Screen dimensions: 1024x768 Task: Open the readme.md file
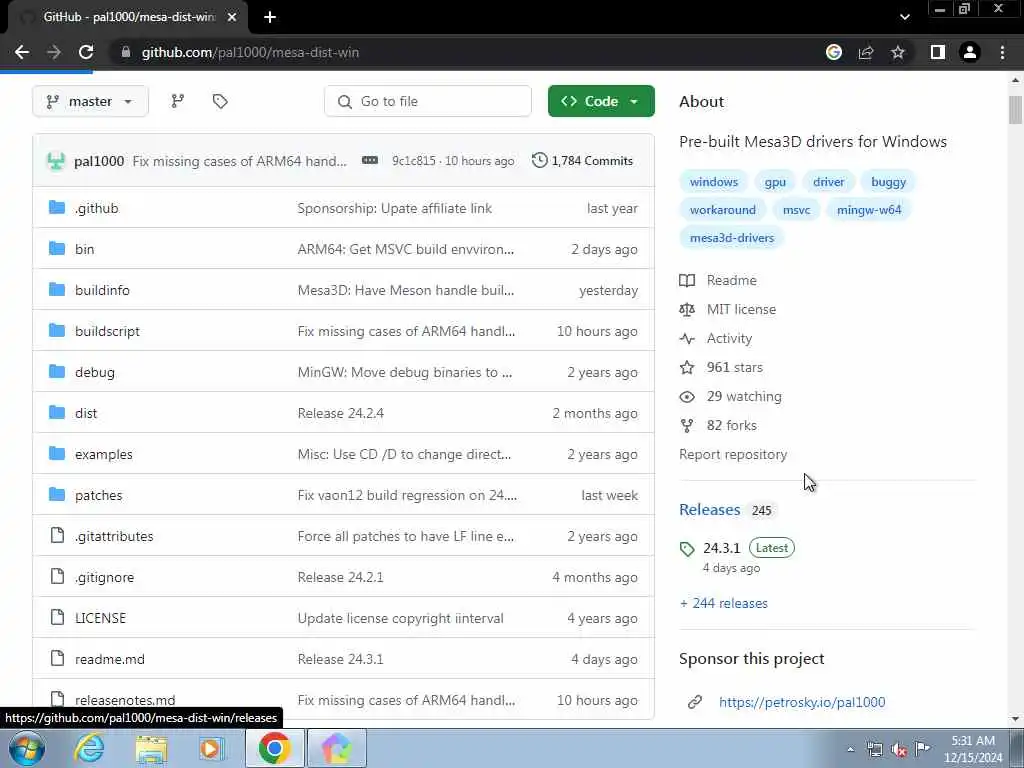110,659
